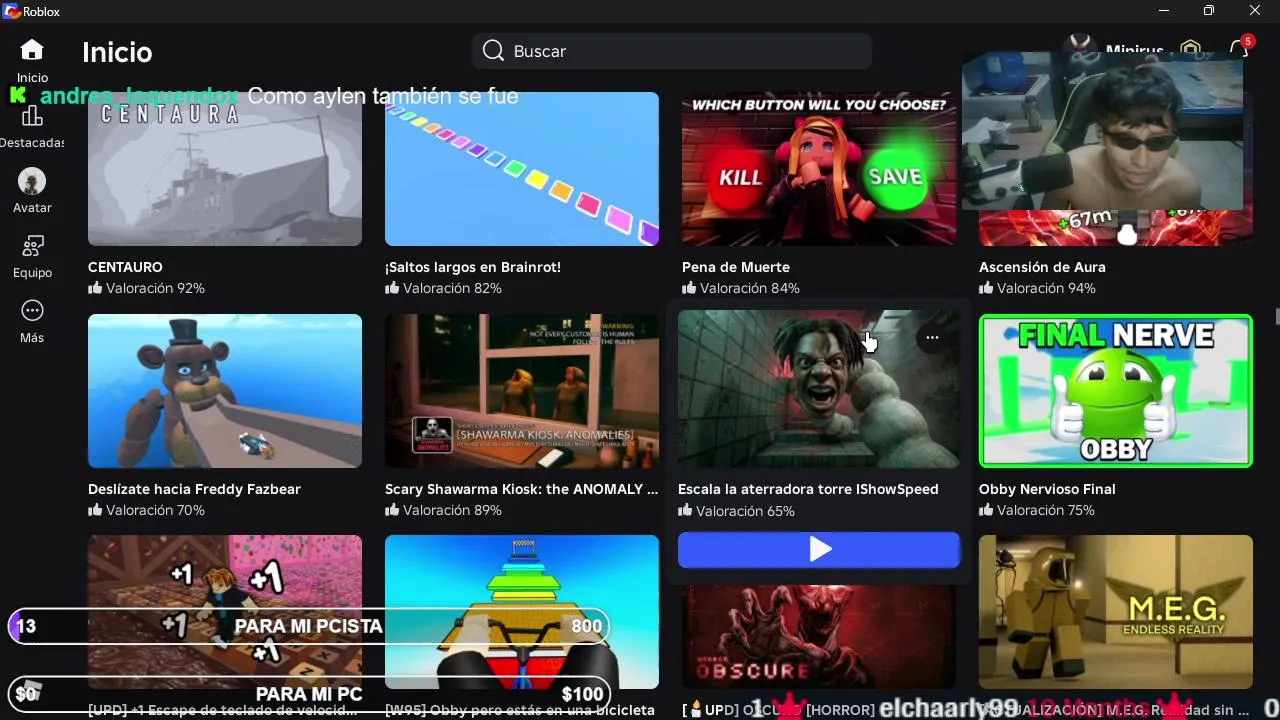The height and width of the screenshot is (720, 1280).
Task: Click the search magnifier icon
Action: [493, 51]
